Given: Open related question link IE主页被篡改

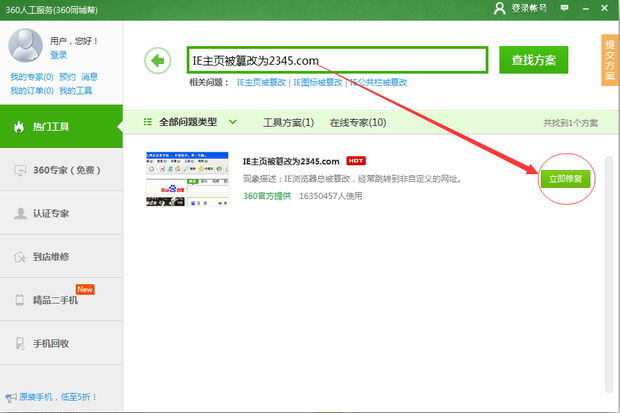Looking at the screenshot, I should [261, 82].
